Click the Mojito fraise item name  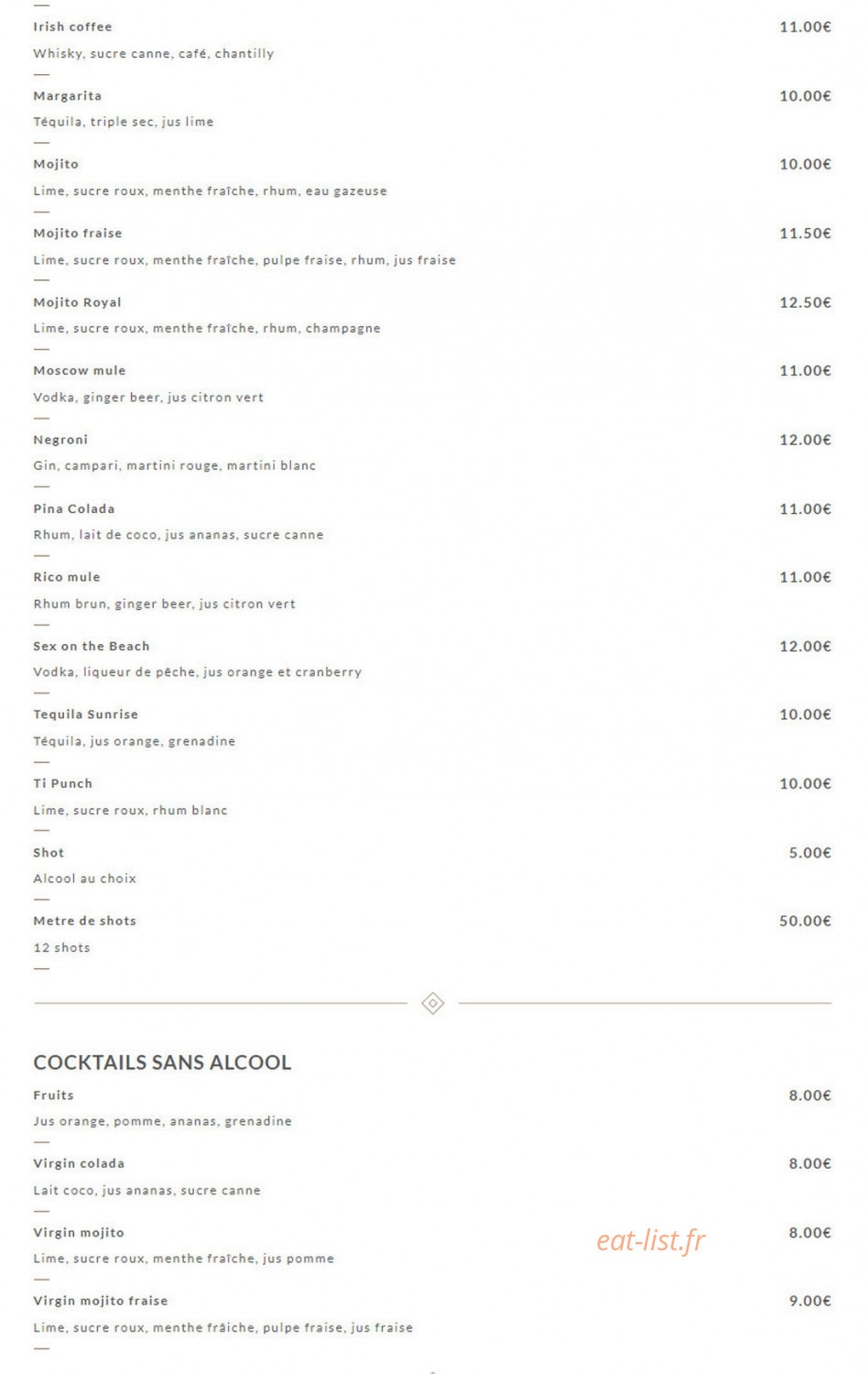click(78, 233)
